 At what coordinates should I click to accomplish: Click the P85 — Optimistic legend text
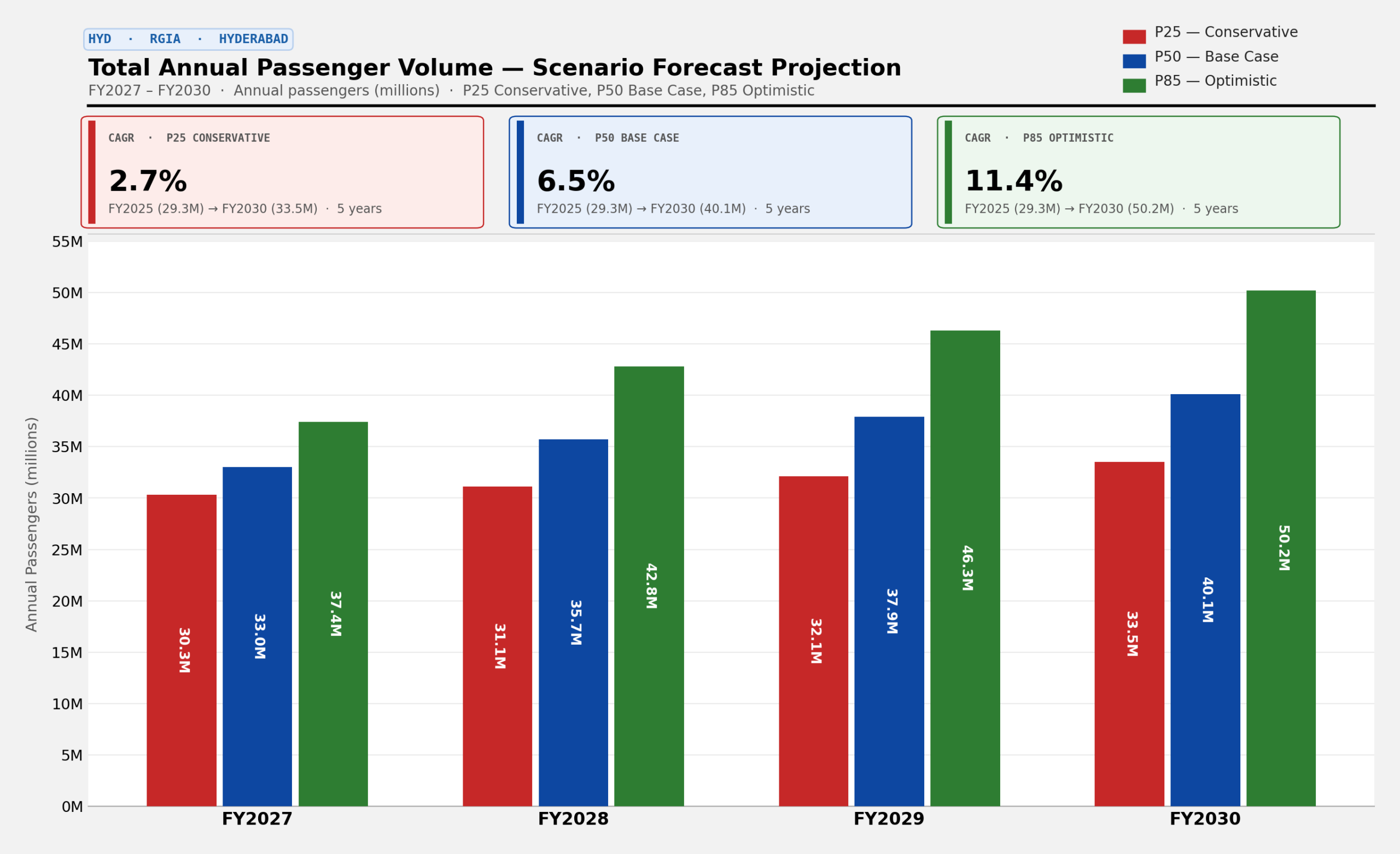coord(1215,81)
